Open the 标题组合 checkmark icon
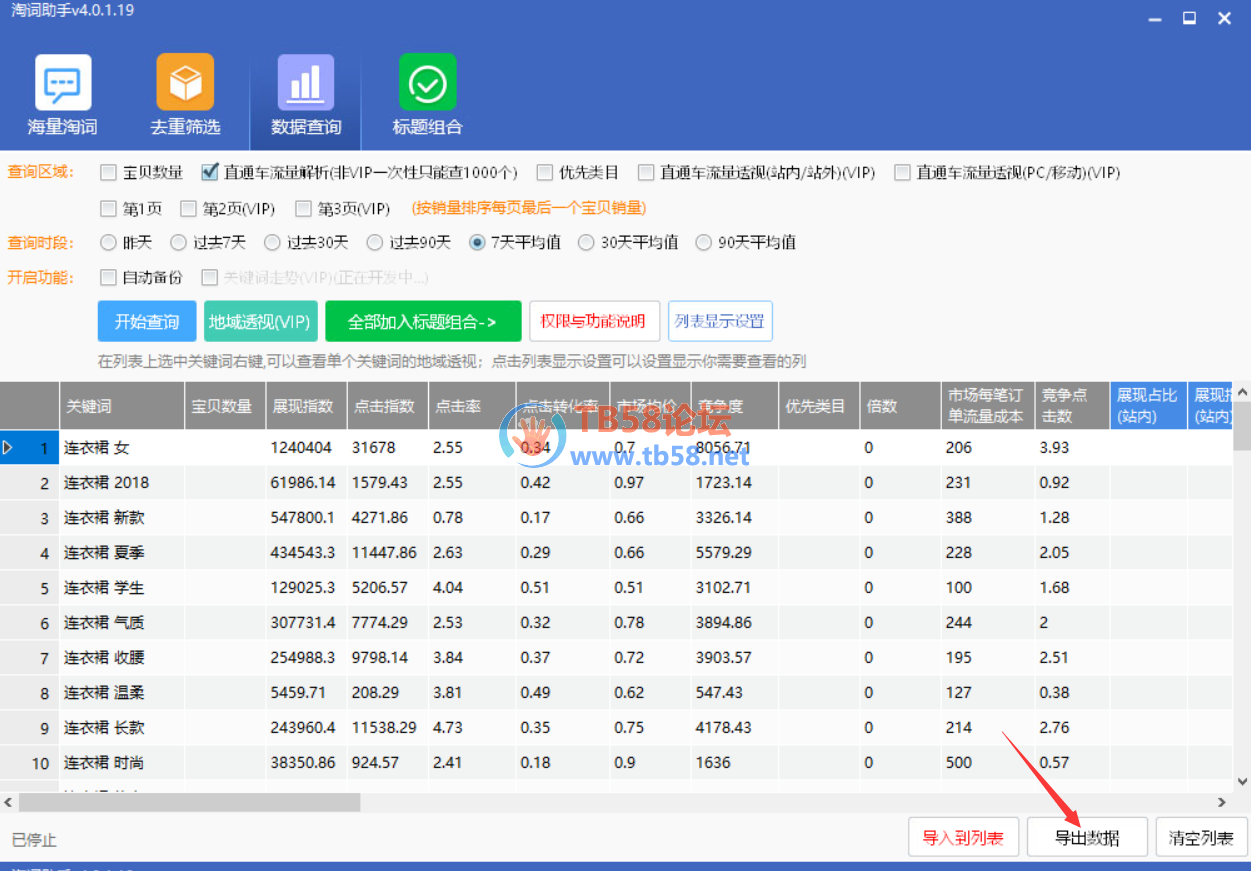The width and height of the screenshot is (1251, 871). 428,82
